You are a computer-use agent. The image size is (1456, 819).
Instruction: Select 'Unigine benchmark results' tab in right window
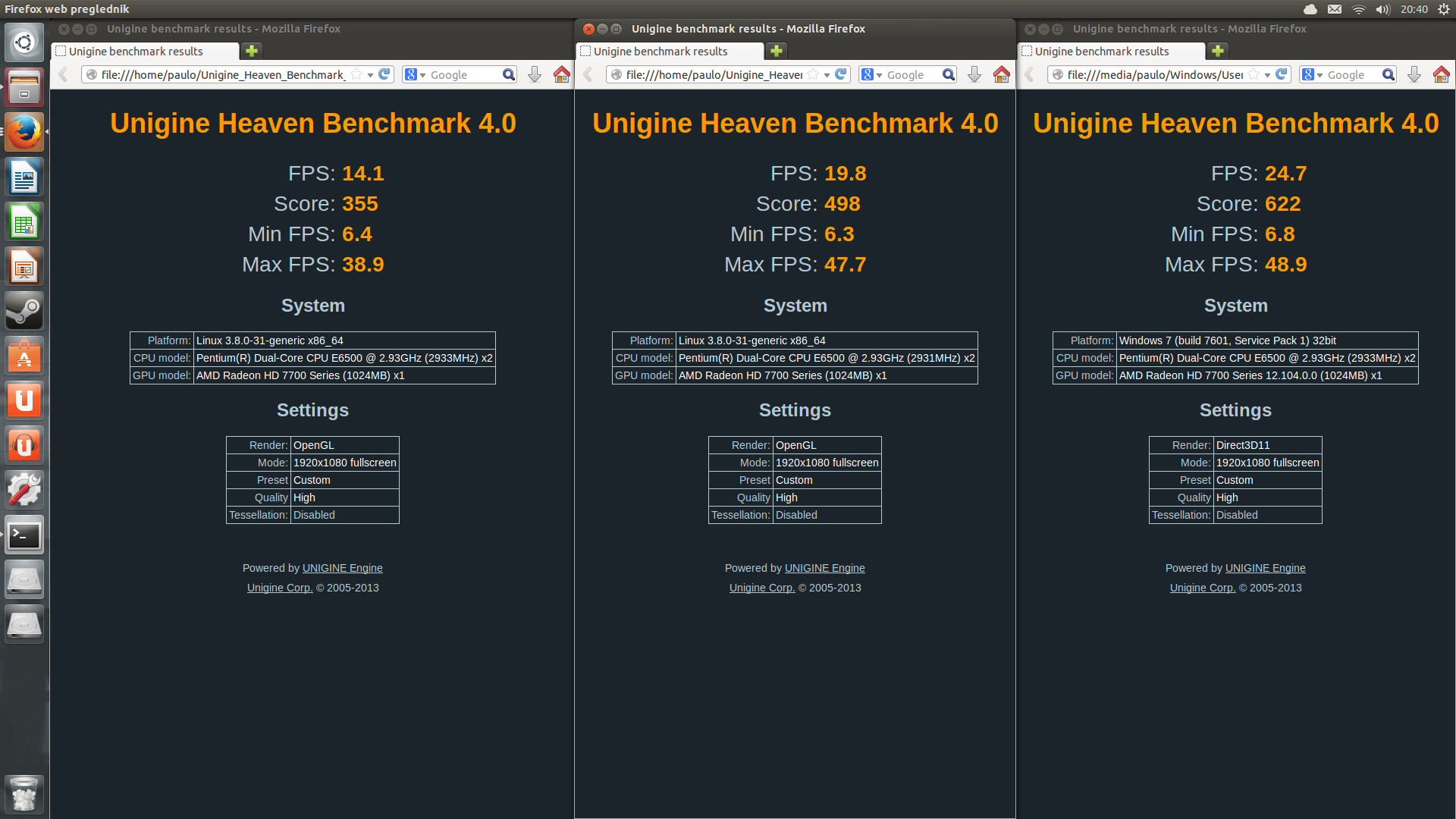(1111, 51)
